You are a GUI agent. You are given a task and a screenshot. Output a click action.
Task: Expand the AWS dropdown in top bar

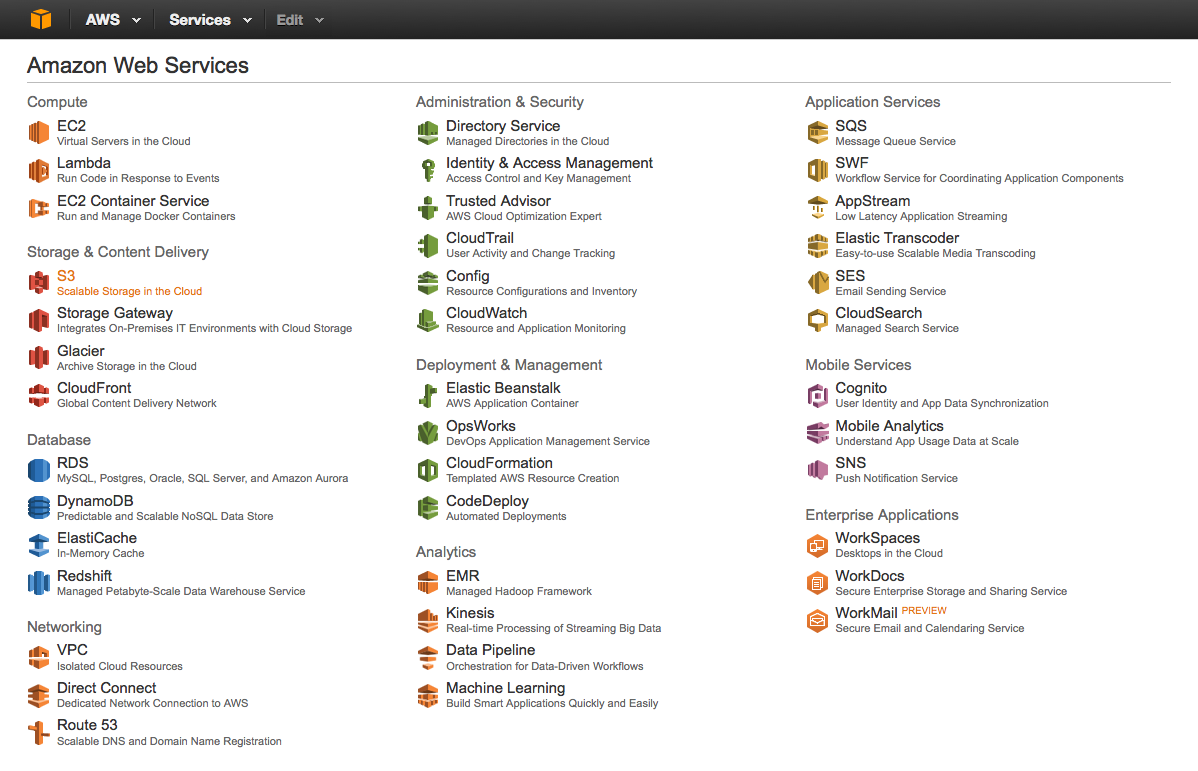pos(113,20)
